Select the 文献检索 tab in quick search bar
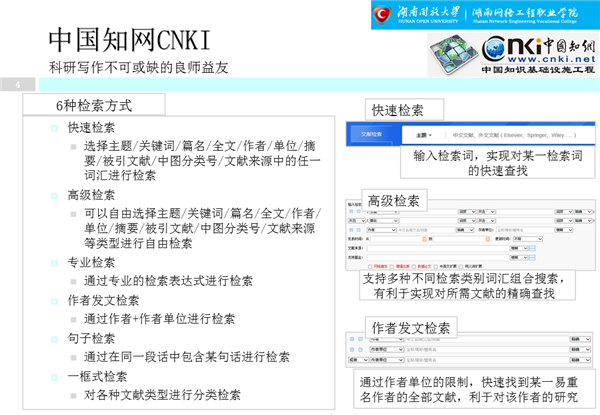Image resolution: width=600 pixels, height=415 pixels. click(x=371, y=134)
